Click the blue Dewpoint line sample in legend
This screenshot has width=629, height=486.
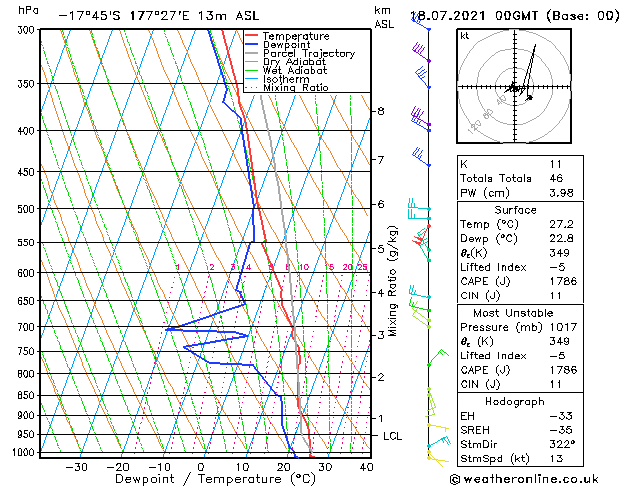coord(251,44)
